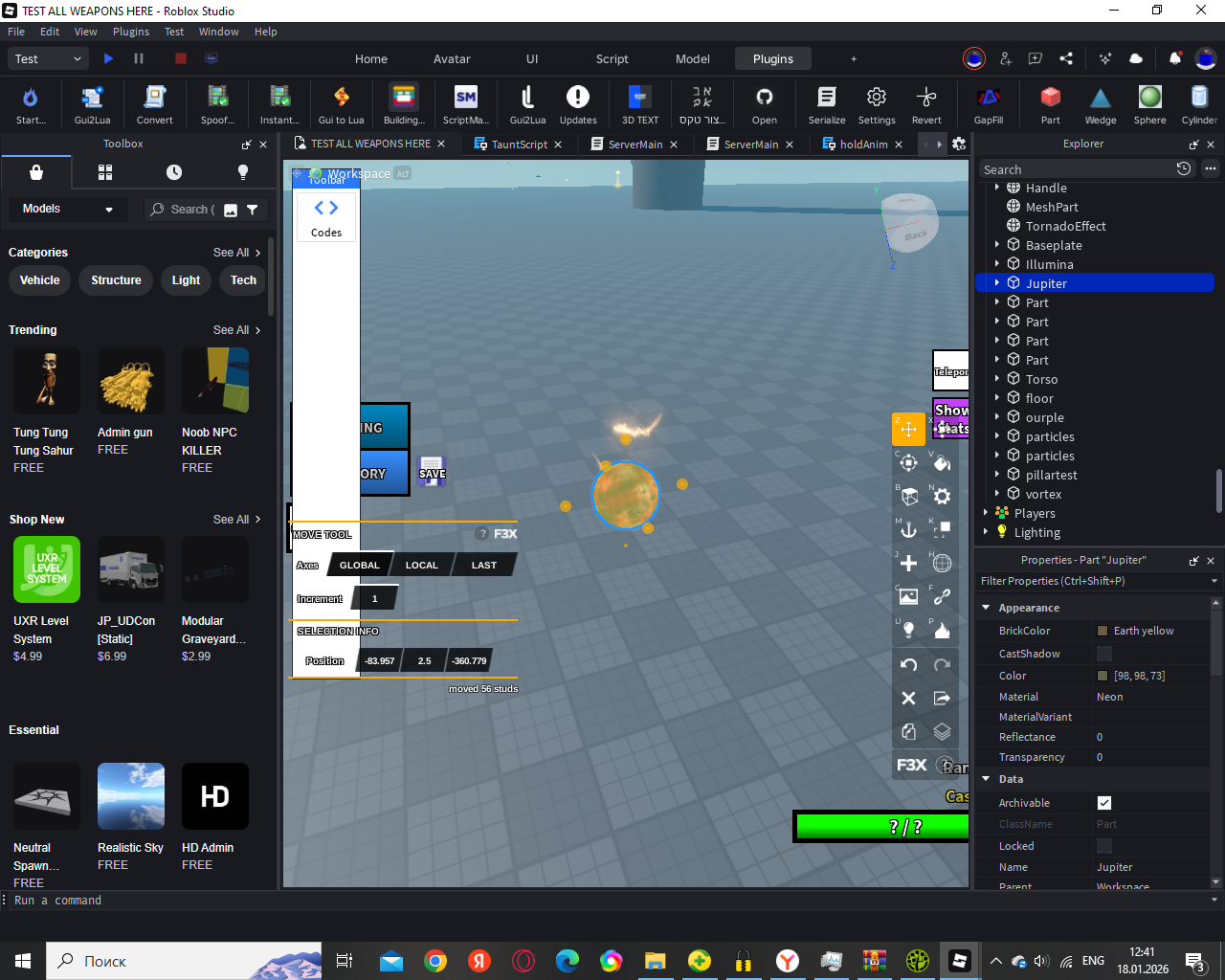Click the Explorer Search field
Screen dimensions: 1225x980
pyautogui.click(x=1076, y=169)
